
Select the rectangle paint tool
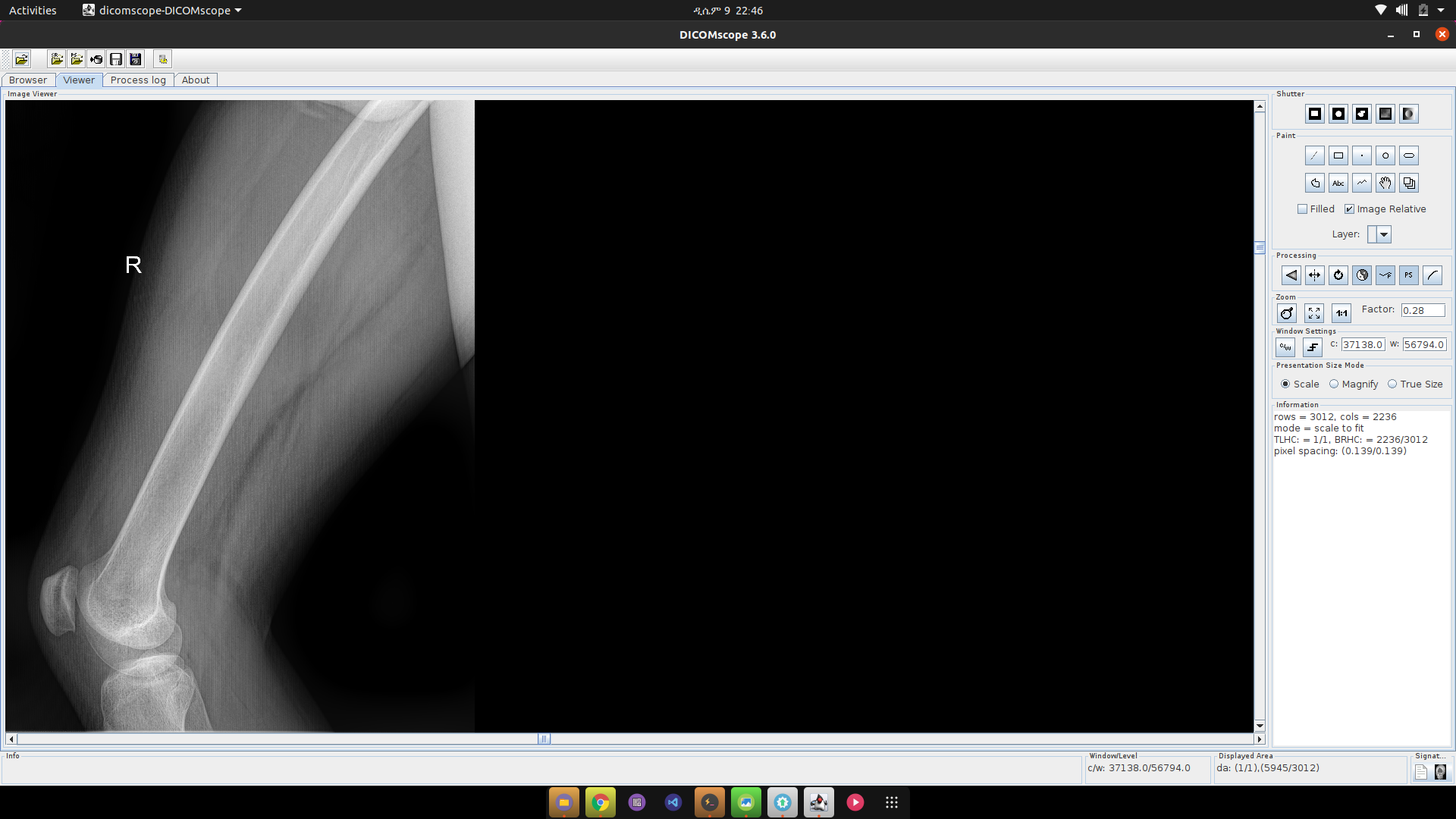[1338, 155]
